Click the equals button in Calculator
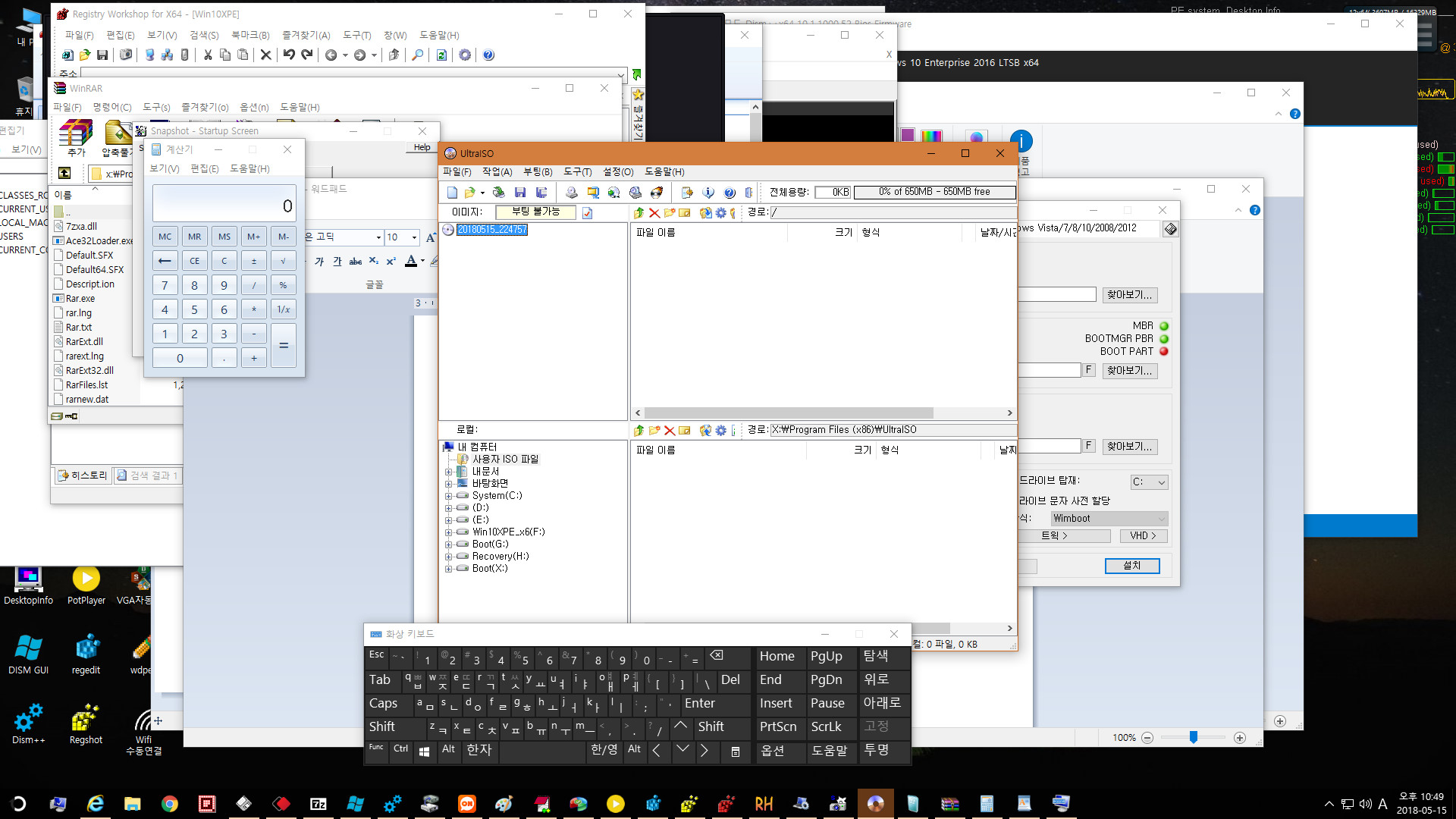Screen dimensions: 1456x819 (284, 345)
